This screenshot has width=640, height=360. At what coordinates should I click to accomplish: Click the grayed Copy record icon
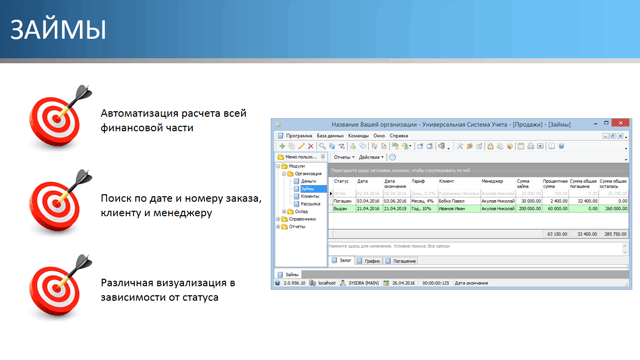coord(291,146)
